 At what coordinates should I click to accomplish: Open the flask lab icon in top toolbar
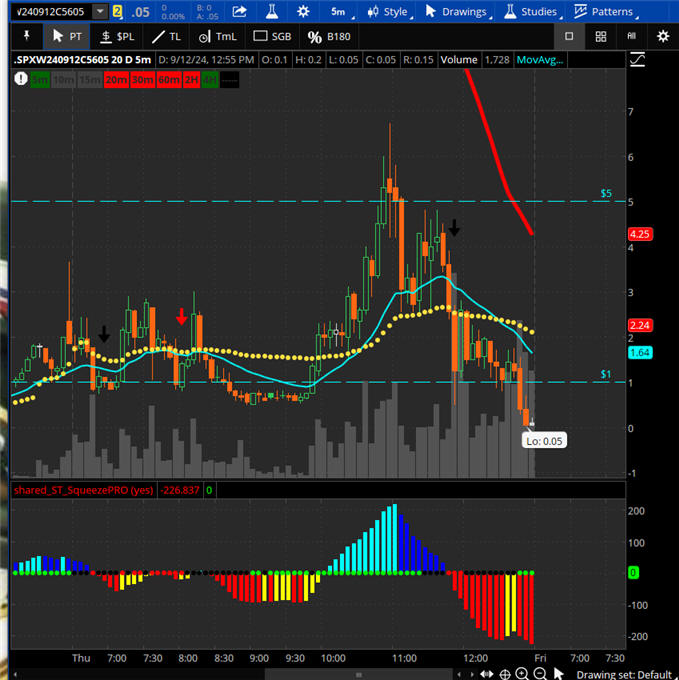click(x=272, y=11)
